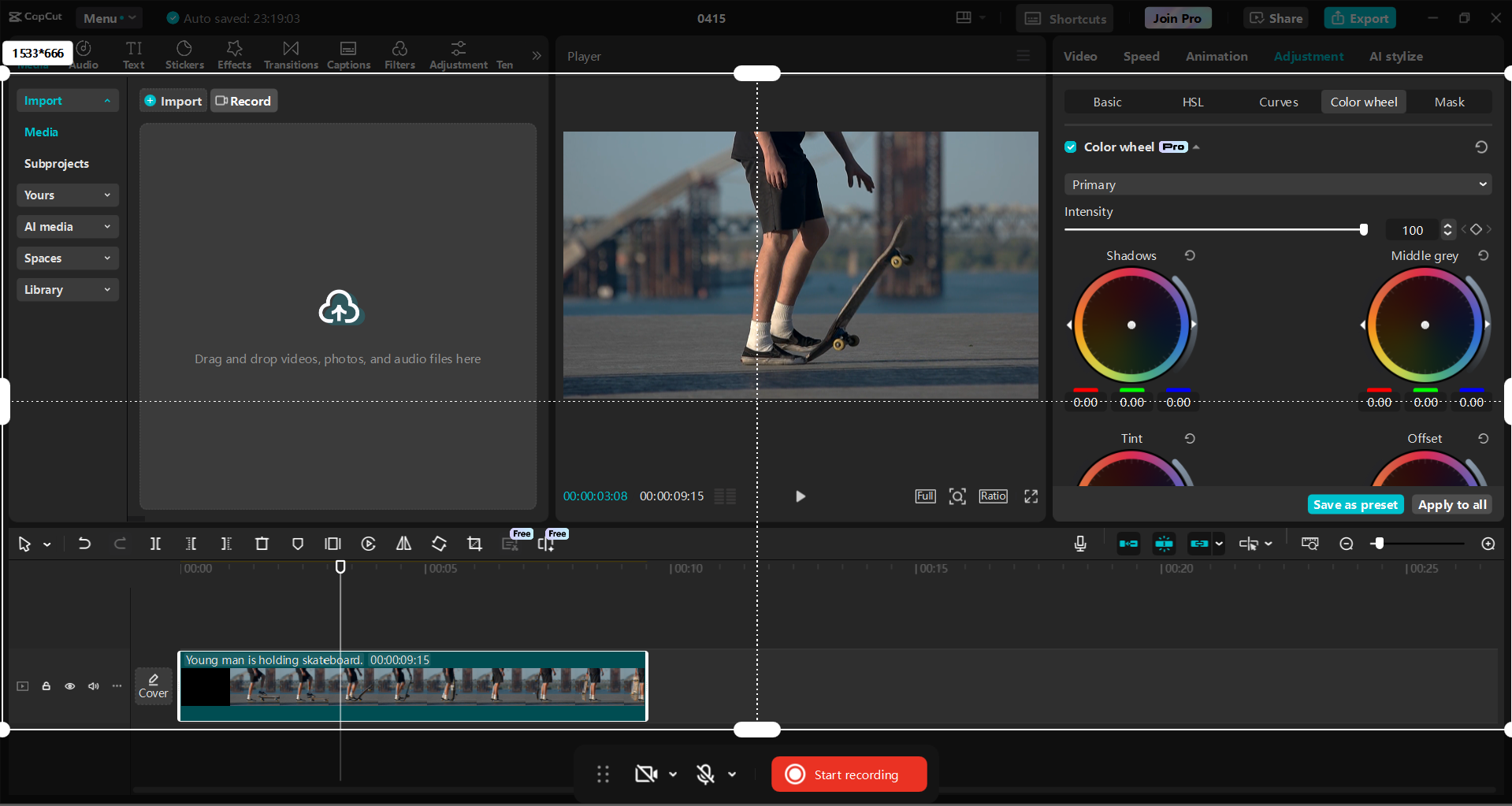
Task: Click the Apply to all button
Action: 1451,504
